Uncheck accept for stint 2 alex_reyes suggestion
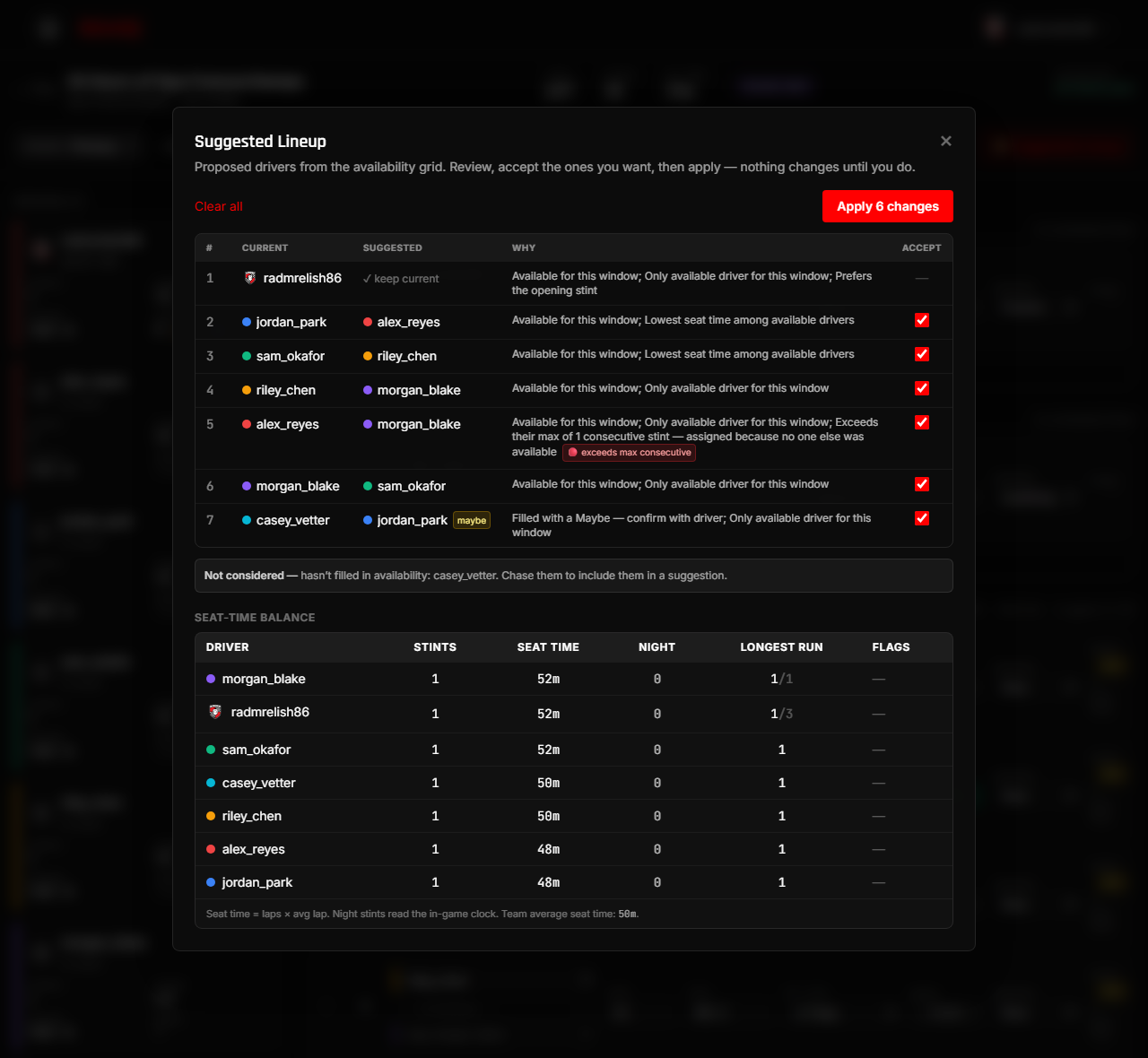 coord(921,320)
